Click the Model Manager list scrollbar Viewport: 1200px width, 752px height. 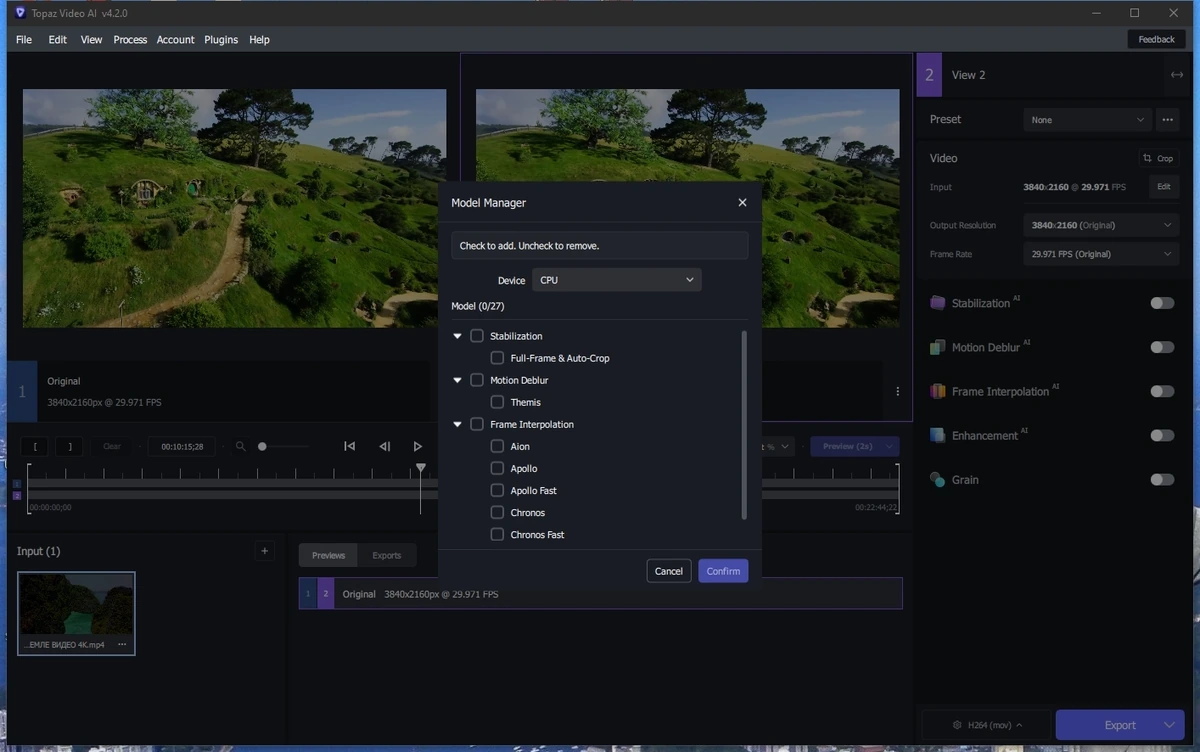(x=744, y=425)
